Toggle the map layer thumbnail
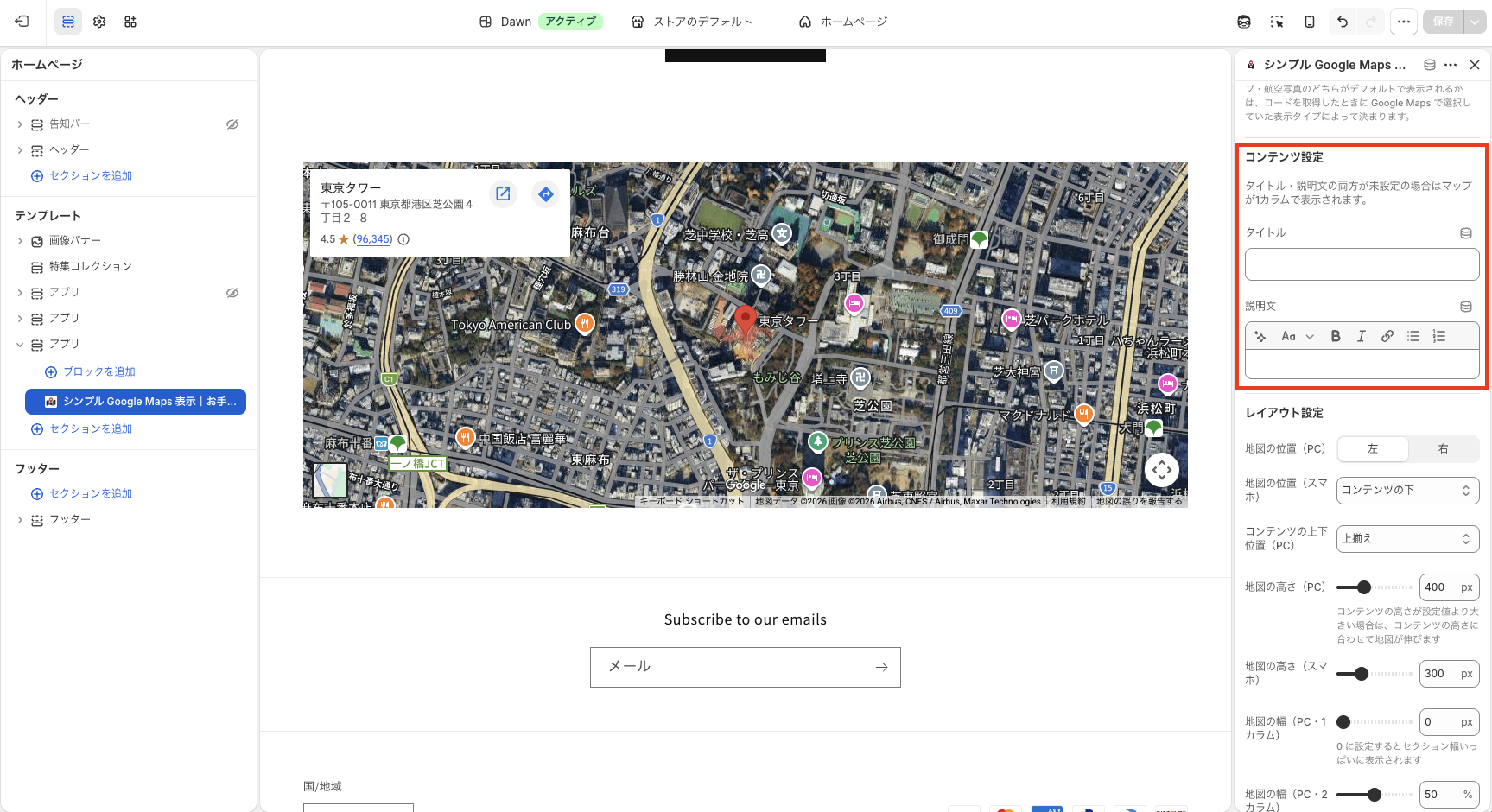This screenshot has height=812, width=1492. pos(330,480)
